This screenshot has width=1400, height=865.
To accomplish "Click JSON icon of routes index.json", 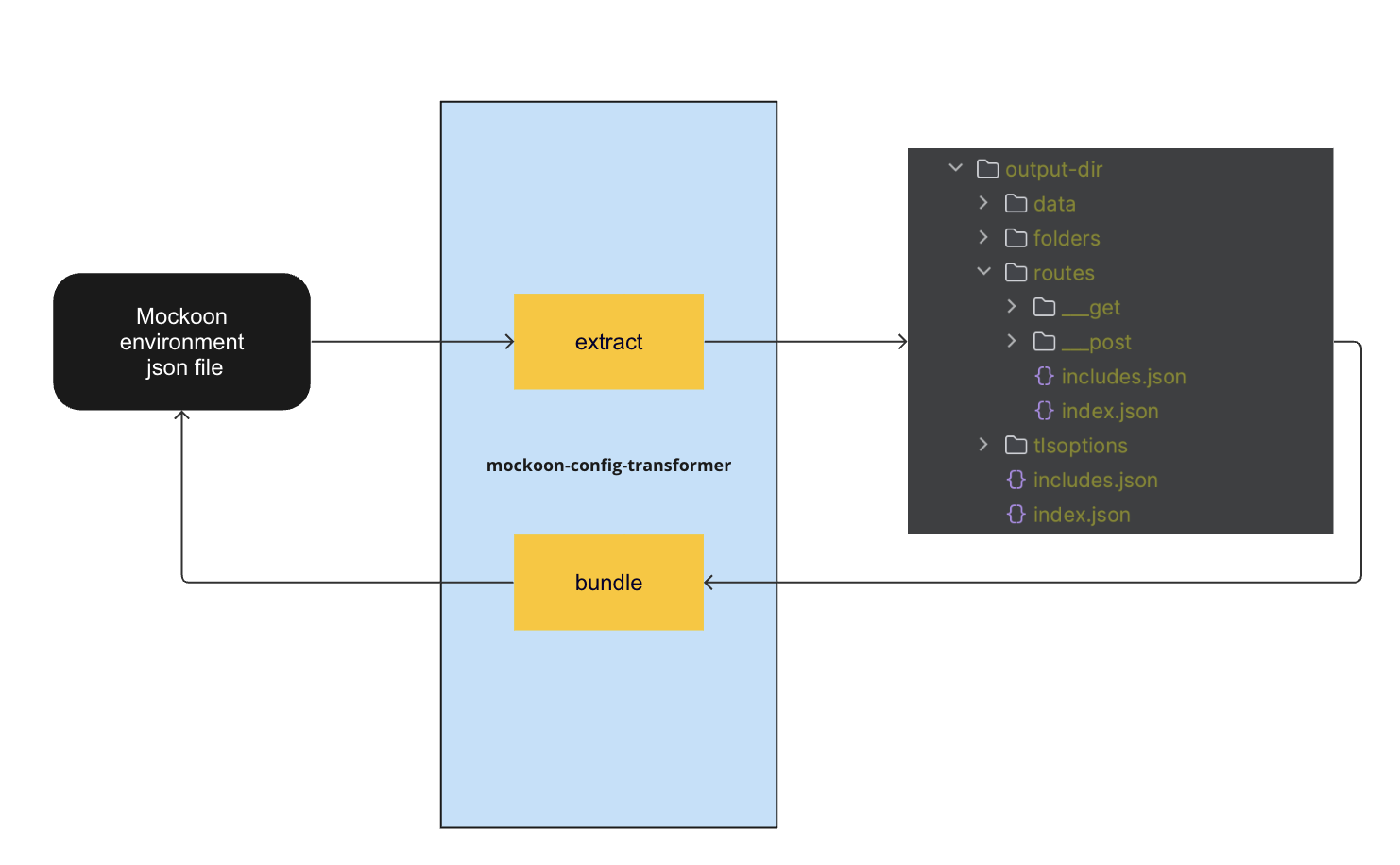I will click(1045, 411).
